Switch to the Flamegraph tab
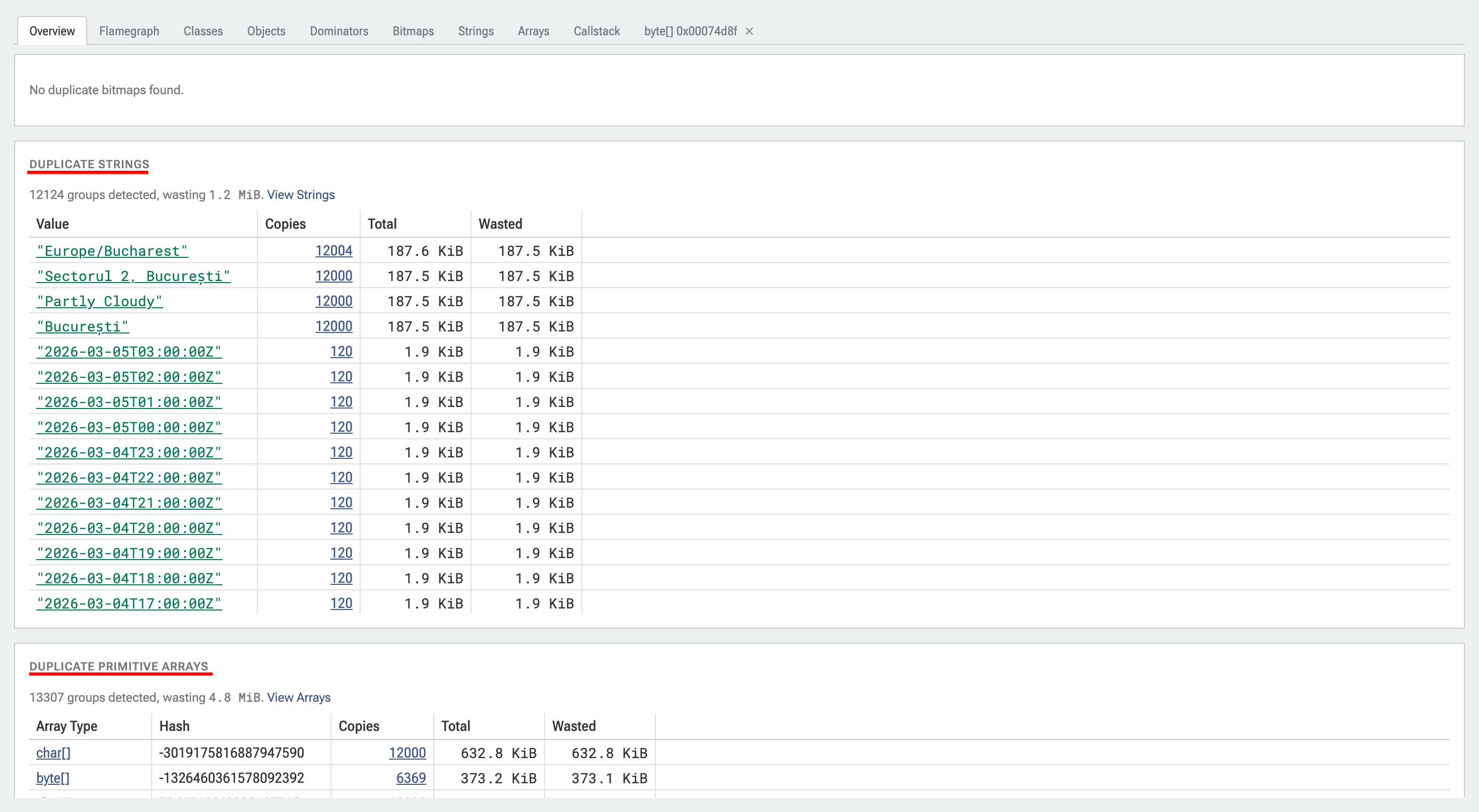The height and width of the screenshot is (812, 1479). click(129, 31)
